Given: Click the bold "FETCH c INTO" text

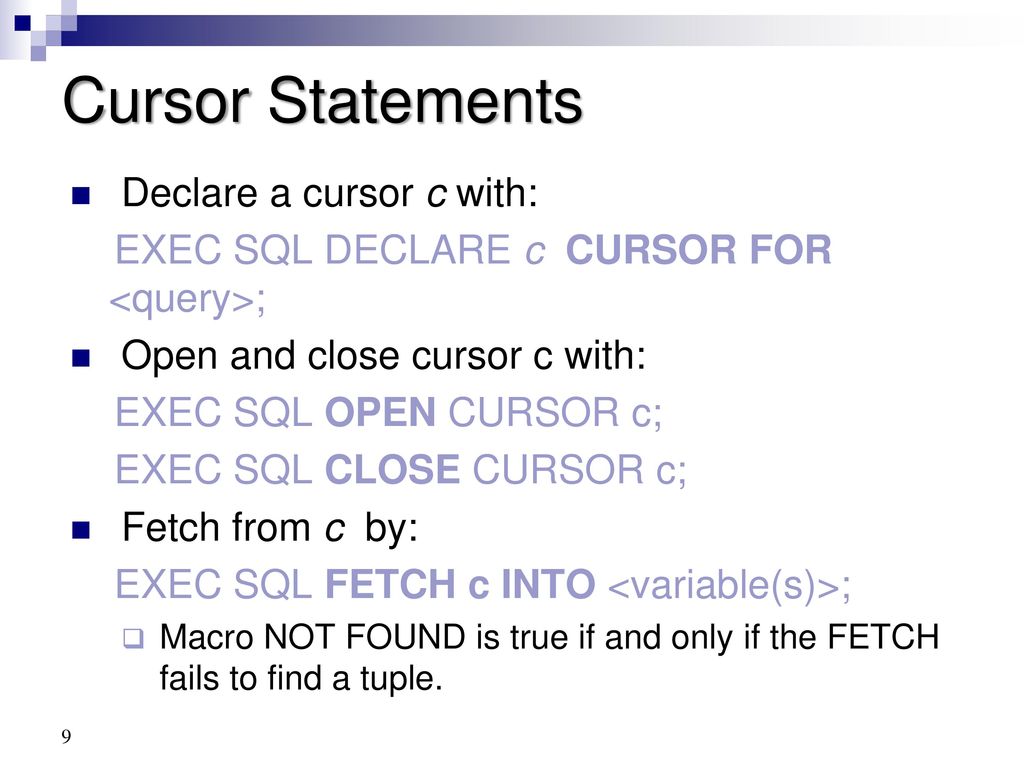Looking at the screenshot, I should (460, 583).
